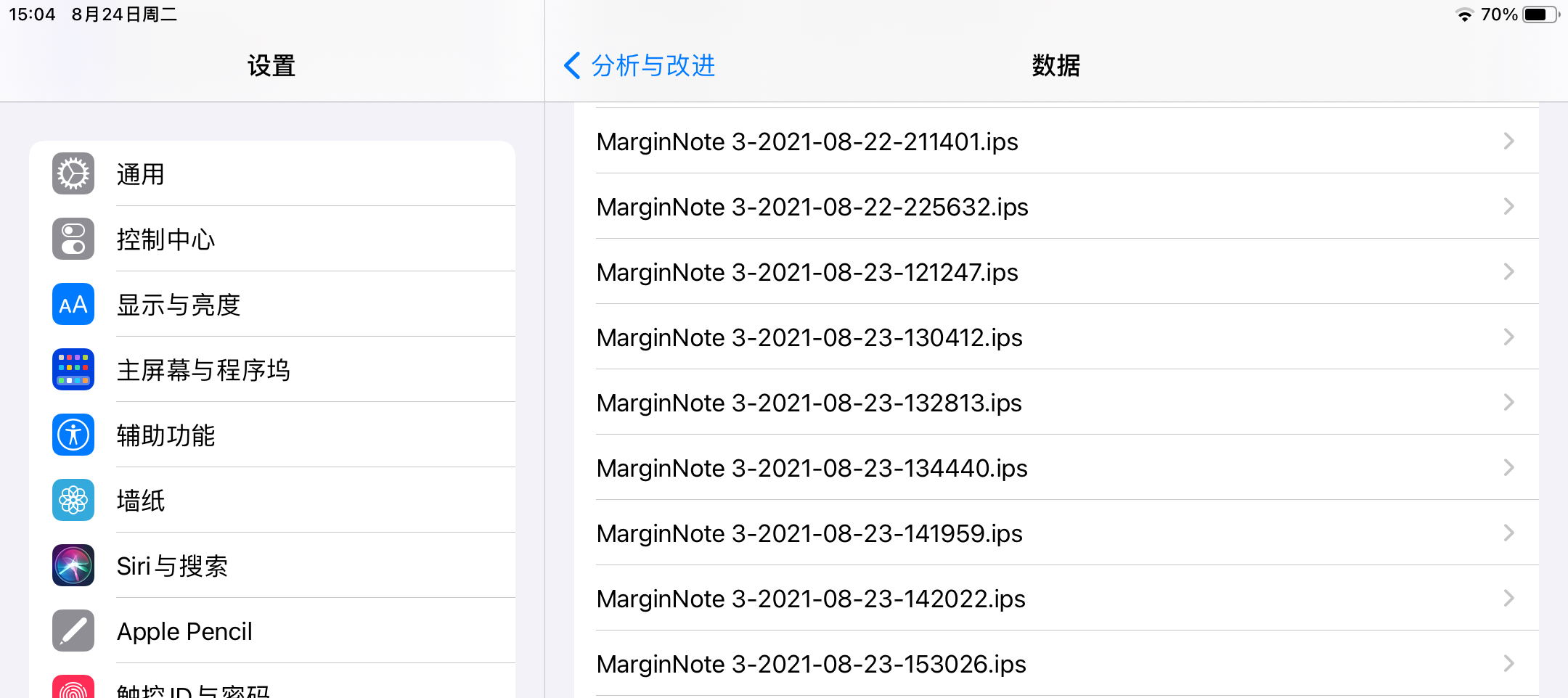Tap the chevron on the 132813.ips row
This screenshot has height=698, width=1568.
coord(1509,402)
